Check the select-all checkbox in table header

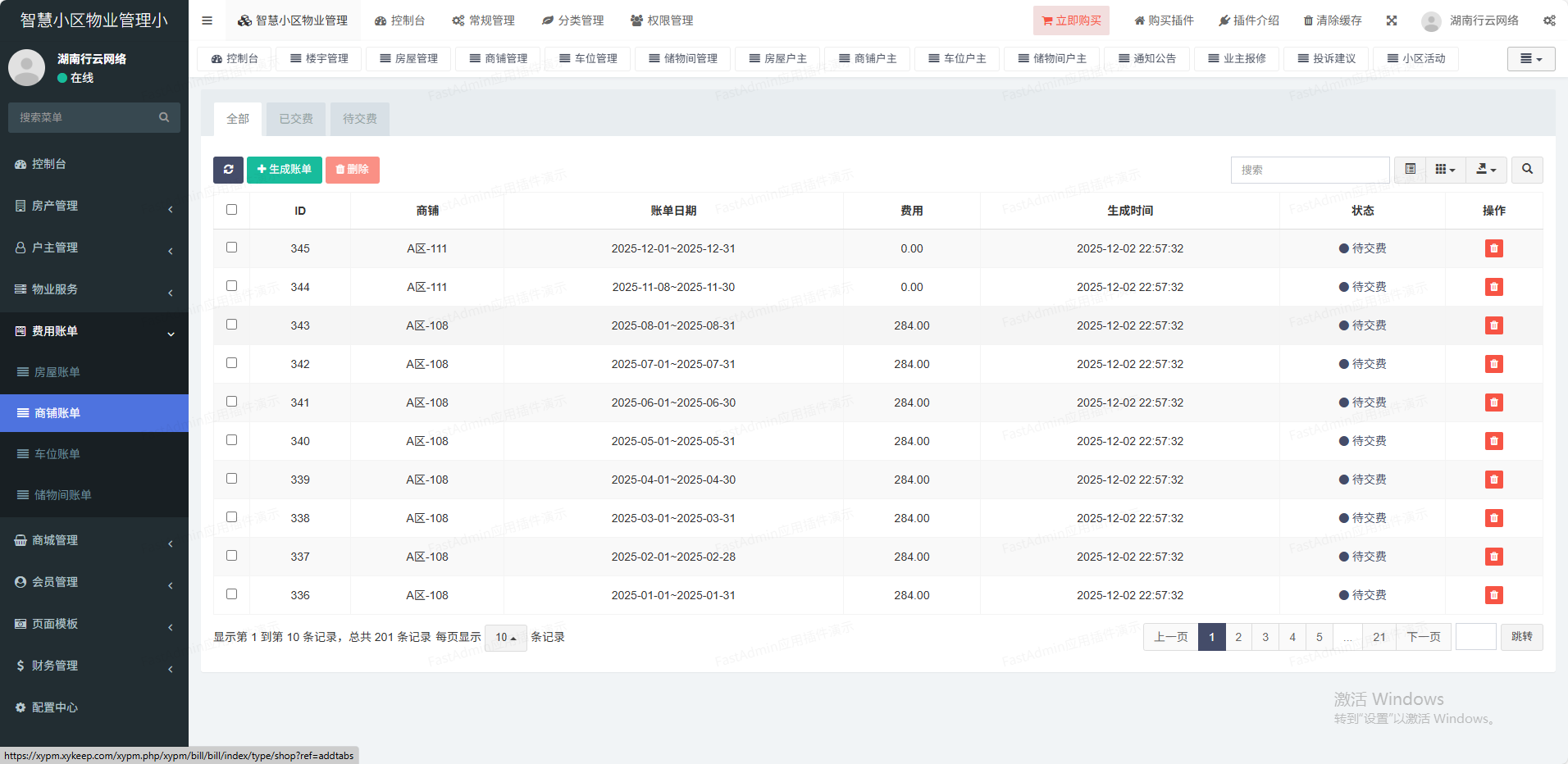231,210
